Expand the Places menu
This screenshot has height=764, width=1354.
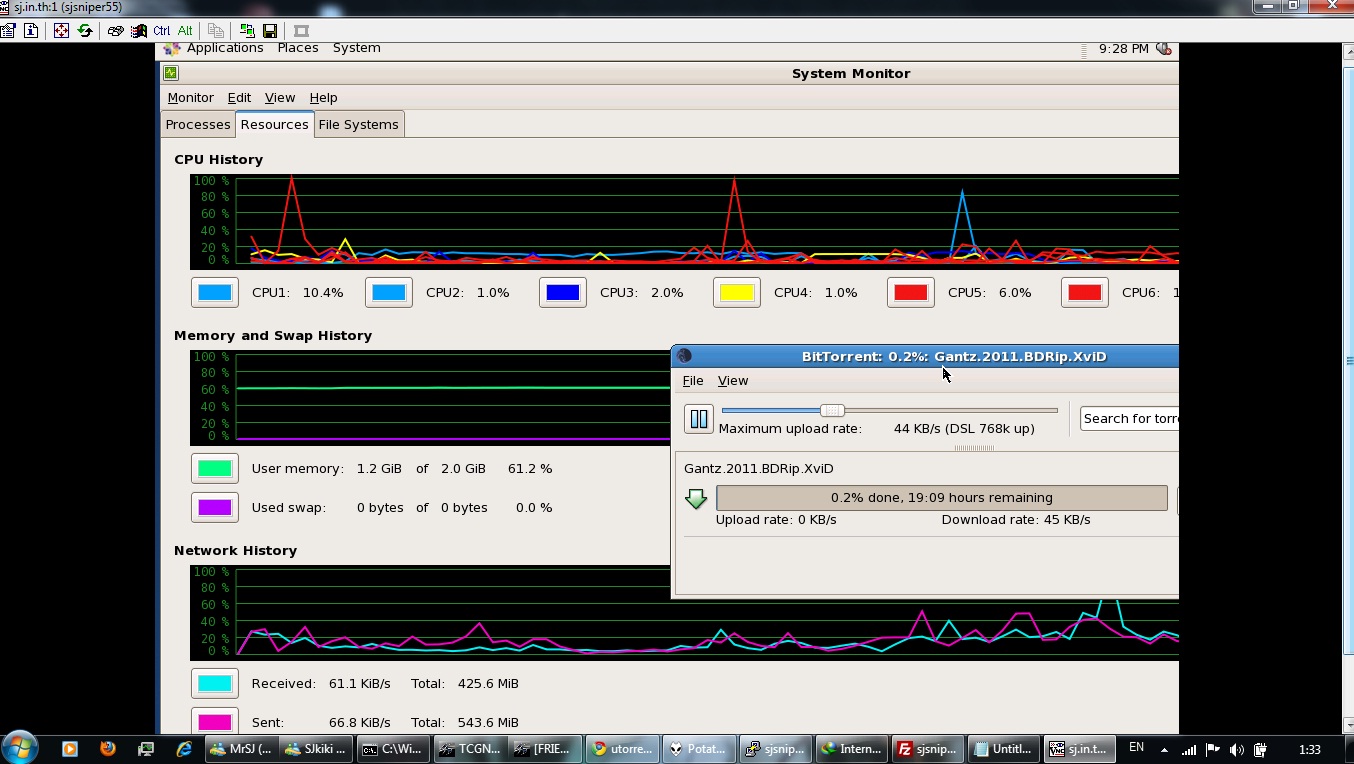pos(298,48)
